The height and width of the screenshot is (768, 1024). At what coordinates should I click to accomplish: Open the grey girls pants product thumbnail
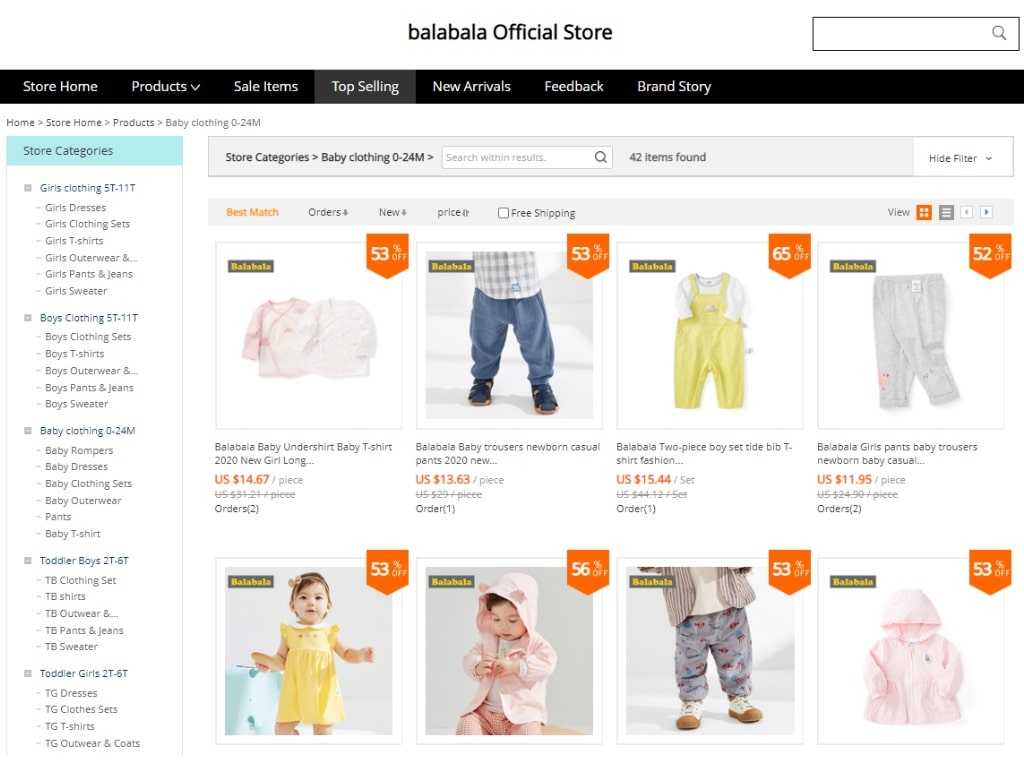click(x=910, y=336)
